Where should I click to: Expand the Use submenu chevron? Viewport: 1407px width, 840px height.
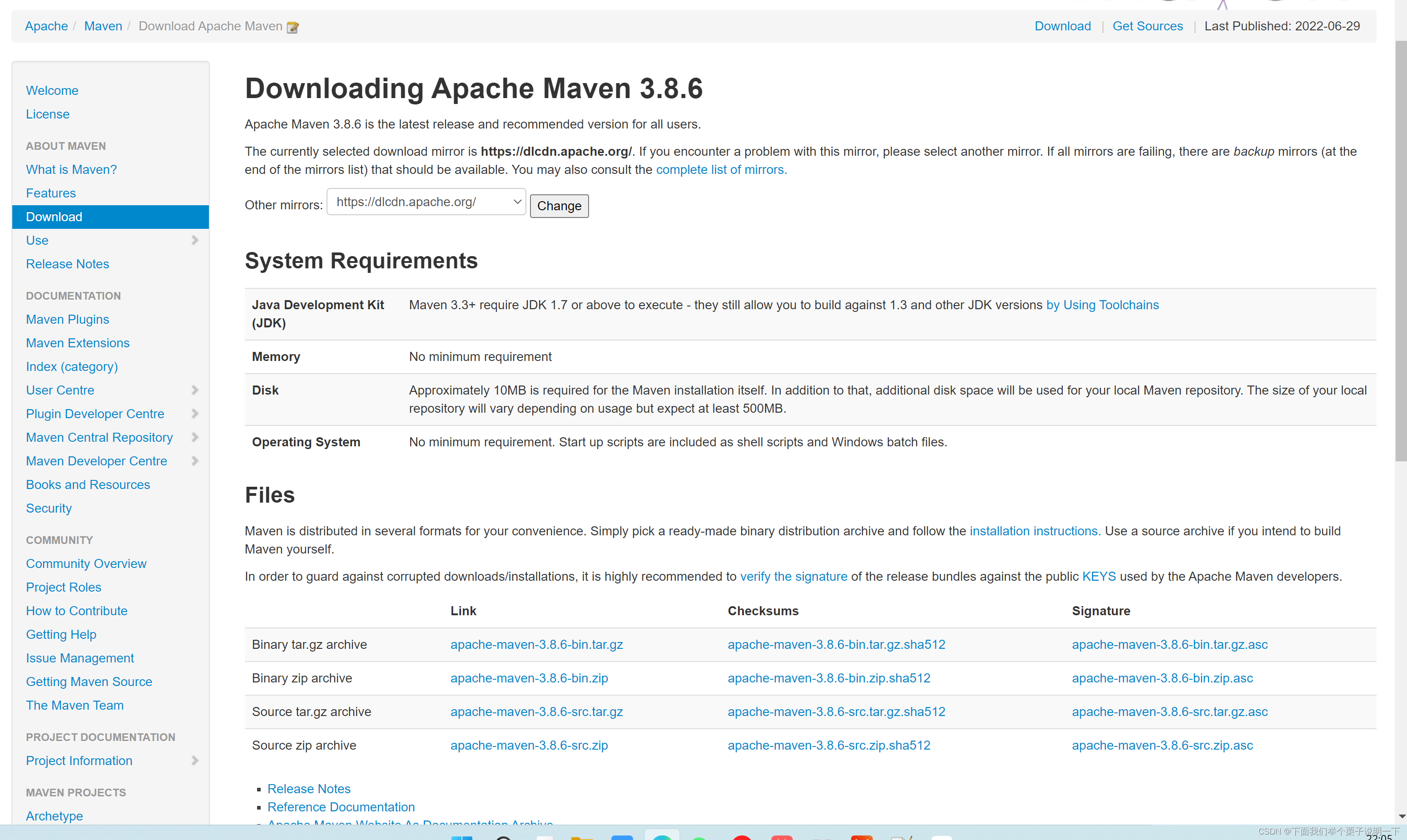coord(195,240)
